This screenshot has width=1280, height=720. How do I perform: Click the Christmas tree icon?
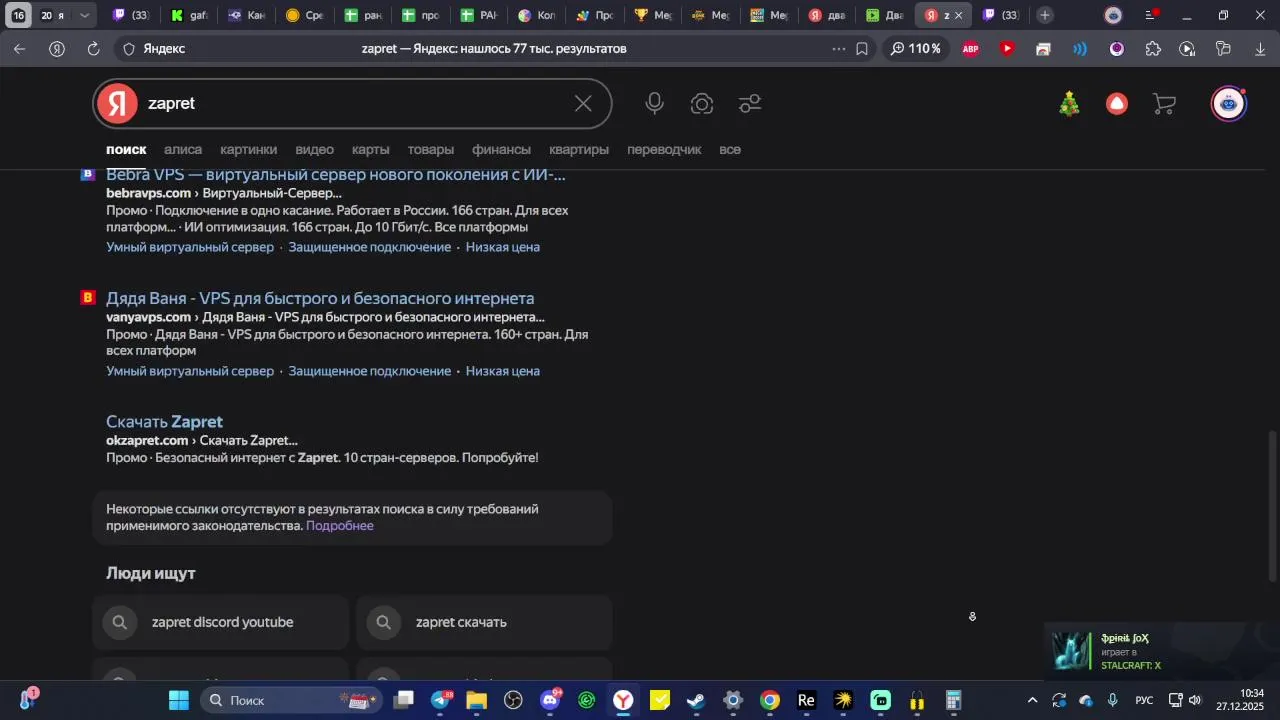pos(1070,104)
